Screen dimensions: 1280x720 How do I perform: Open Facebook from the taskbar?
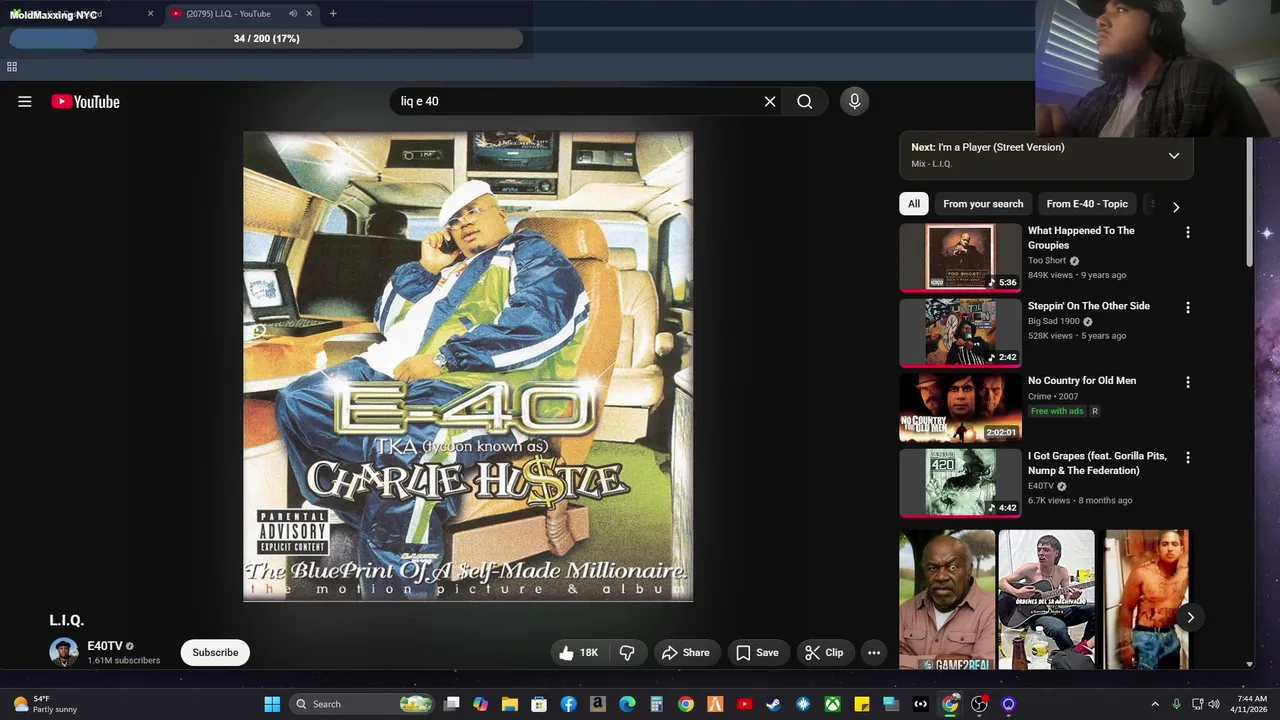coord(569,704)
